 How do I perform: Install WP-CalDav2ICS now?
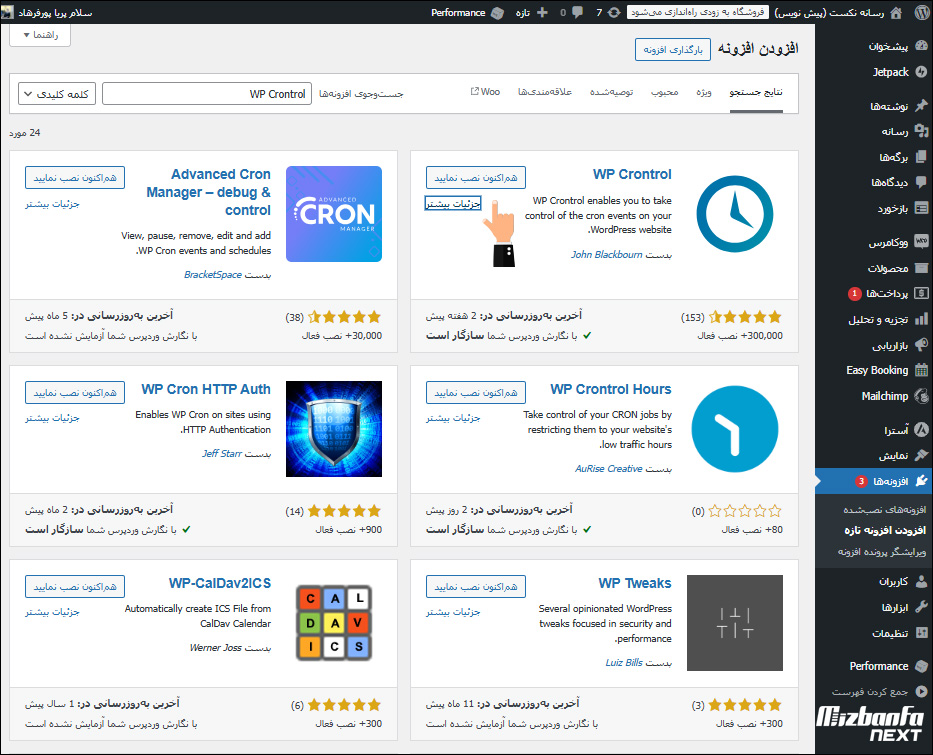pos(75,587)
